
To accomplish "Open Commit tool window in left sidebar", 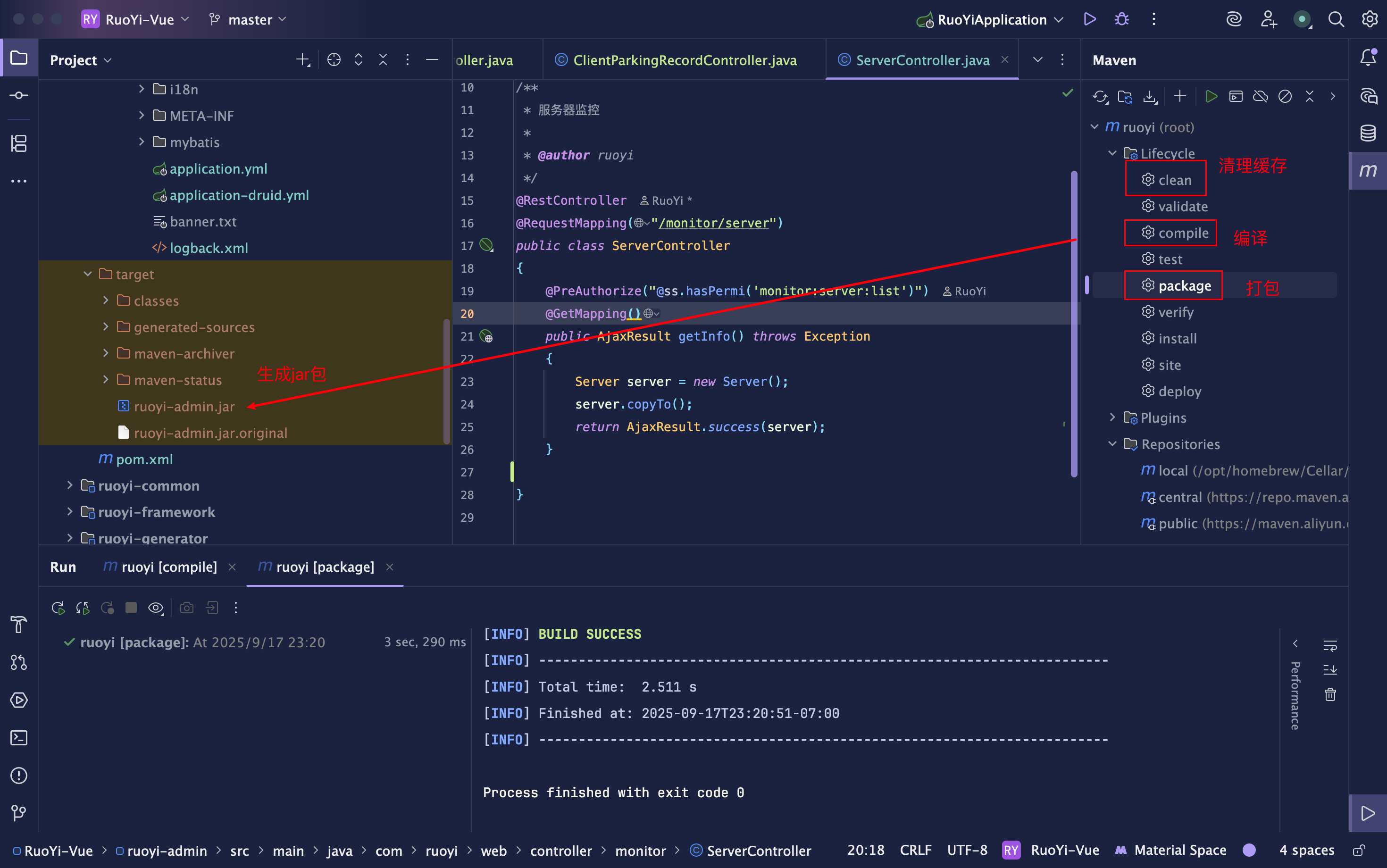I will click(19, 95).
